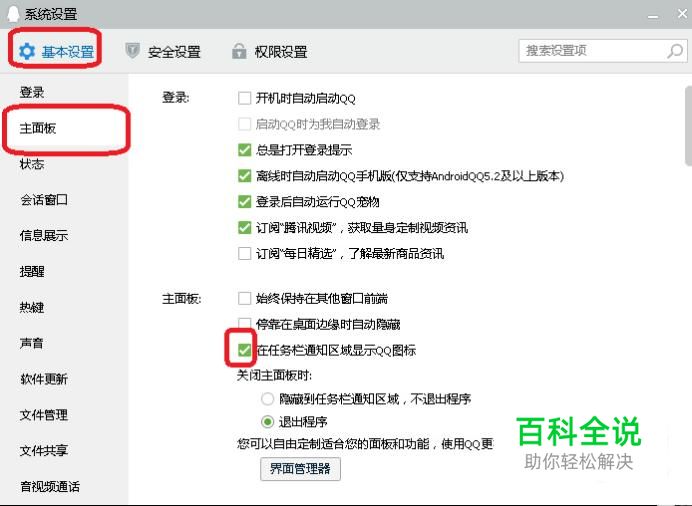Open 信息展示 settings in sidebar
The height and width of the screenshot is (506, 692).
(x=44, y=236)
